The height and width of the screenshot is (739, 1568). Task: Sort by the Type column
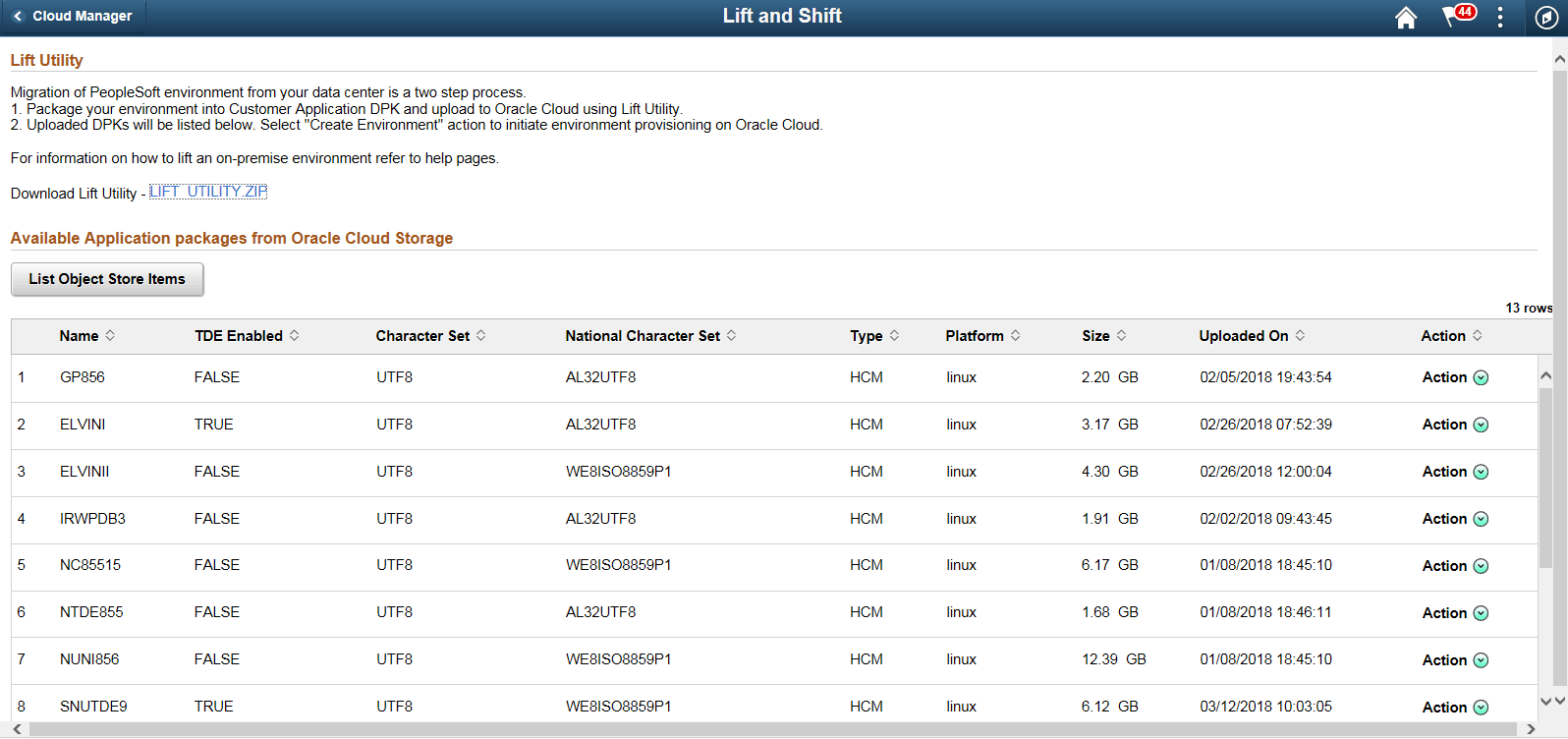[874, 336]
